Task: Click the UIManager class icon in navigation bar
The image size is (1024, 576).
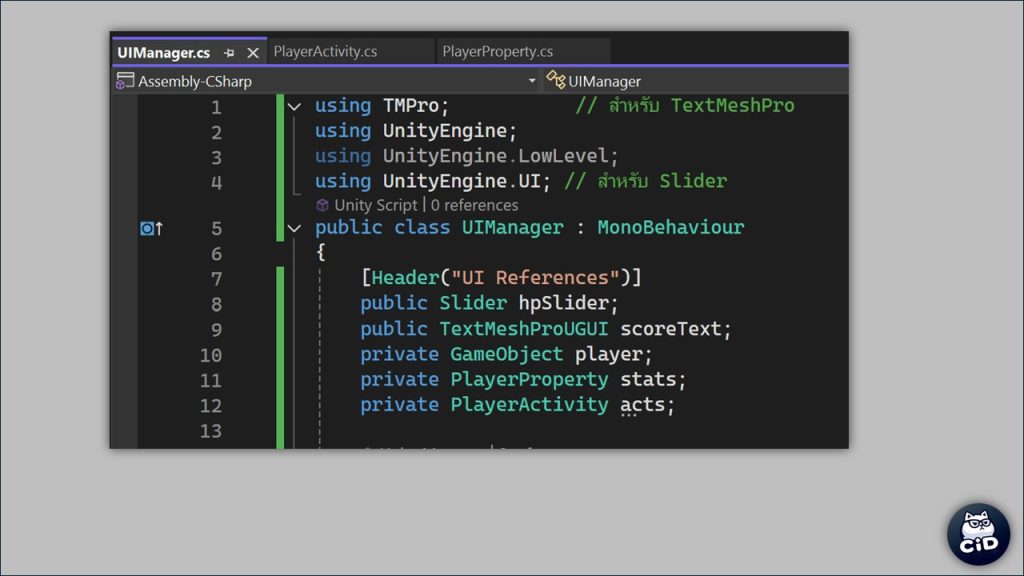Action: [555, 80]
